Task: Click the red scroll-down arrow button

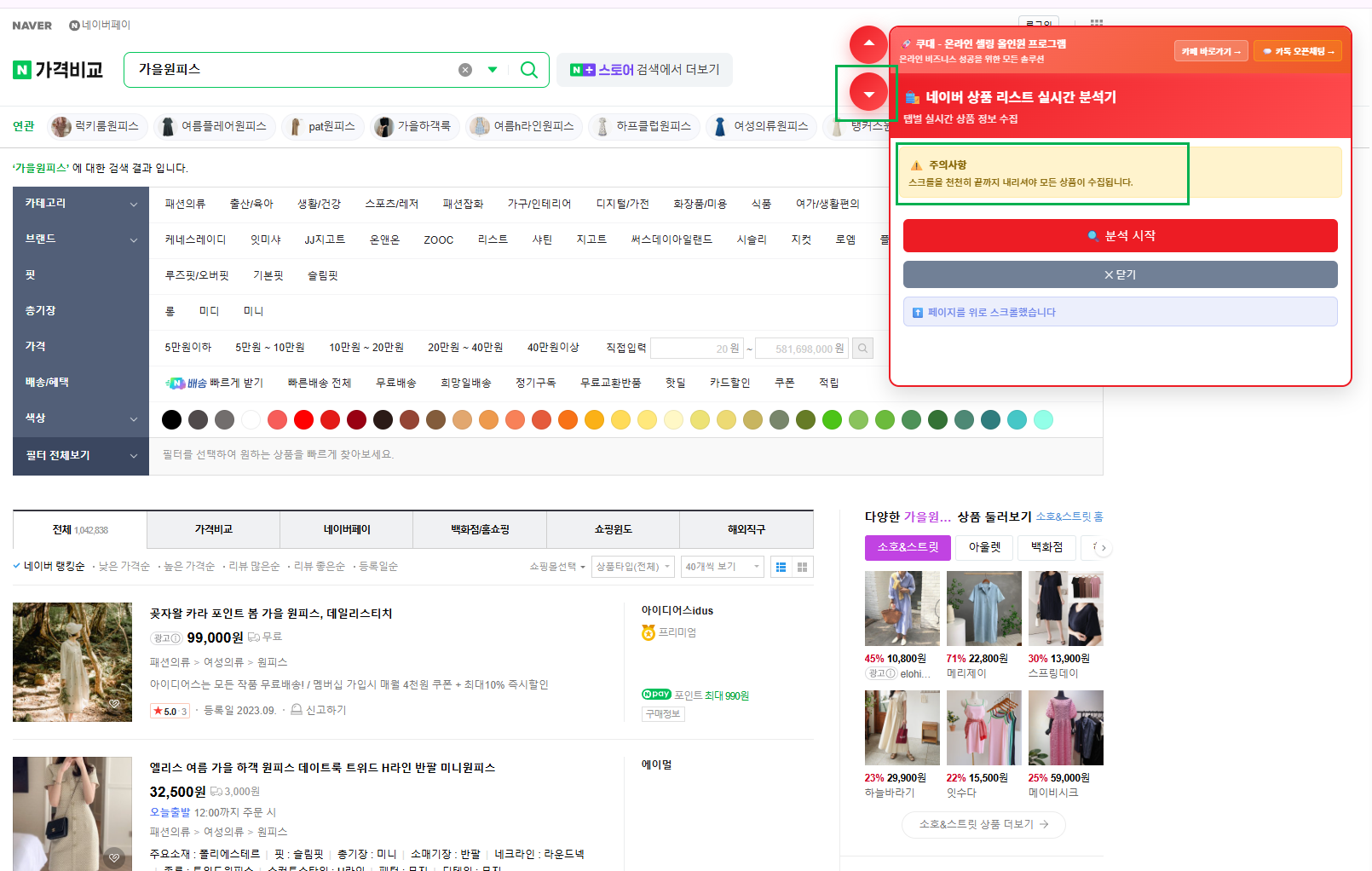Action: tap(868, 93)
